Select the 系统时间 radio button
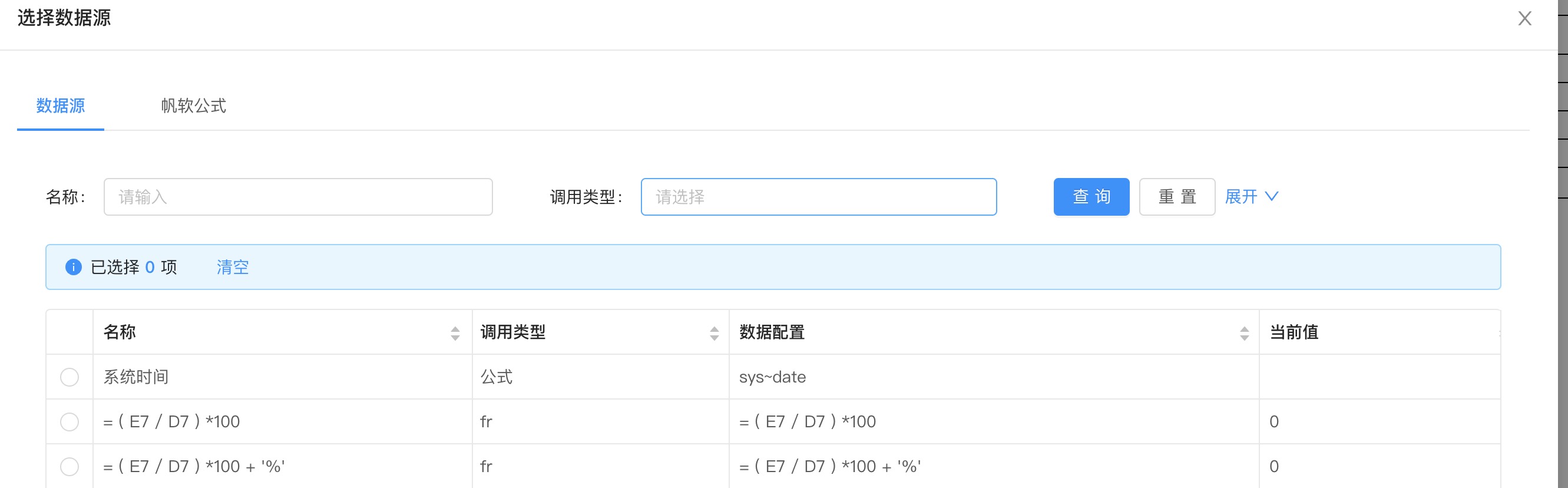The width and height of the screenshot is (1568, 488). pos(70,377)
